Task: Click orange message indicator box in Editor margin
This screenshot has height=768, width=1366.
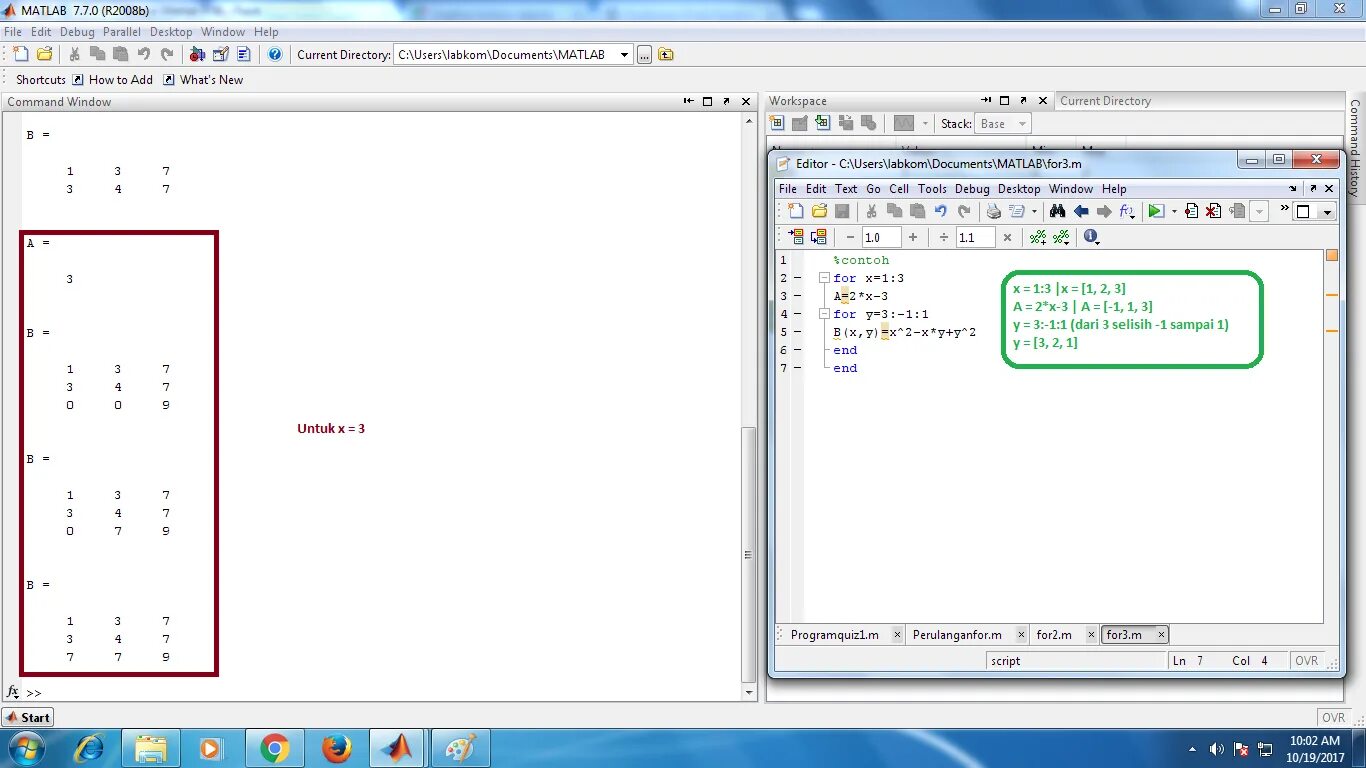Action: [1332, 256]
